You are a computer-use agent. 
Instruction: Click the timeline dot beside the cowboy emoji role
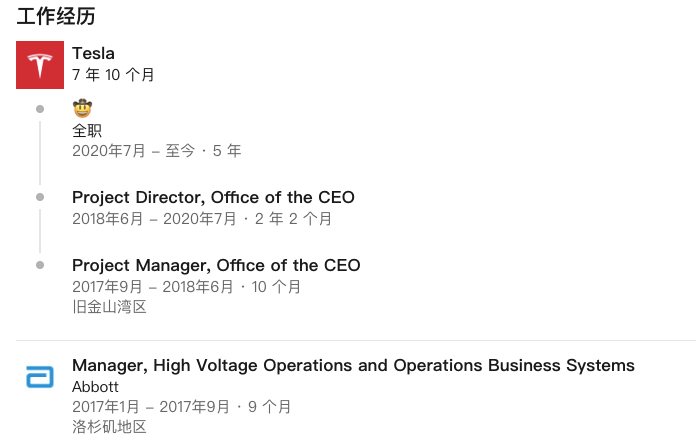(x=40, y=109)
